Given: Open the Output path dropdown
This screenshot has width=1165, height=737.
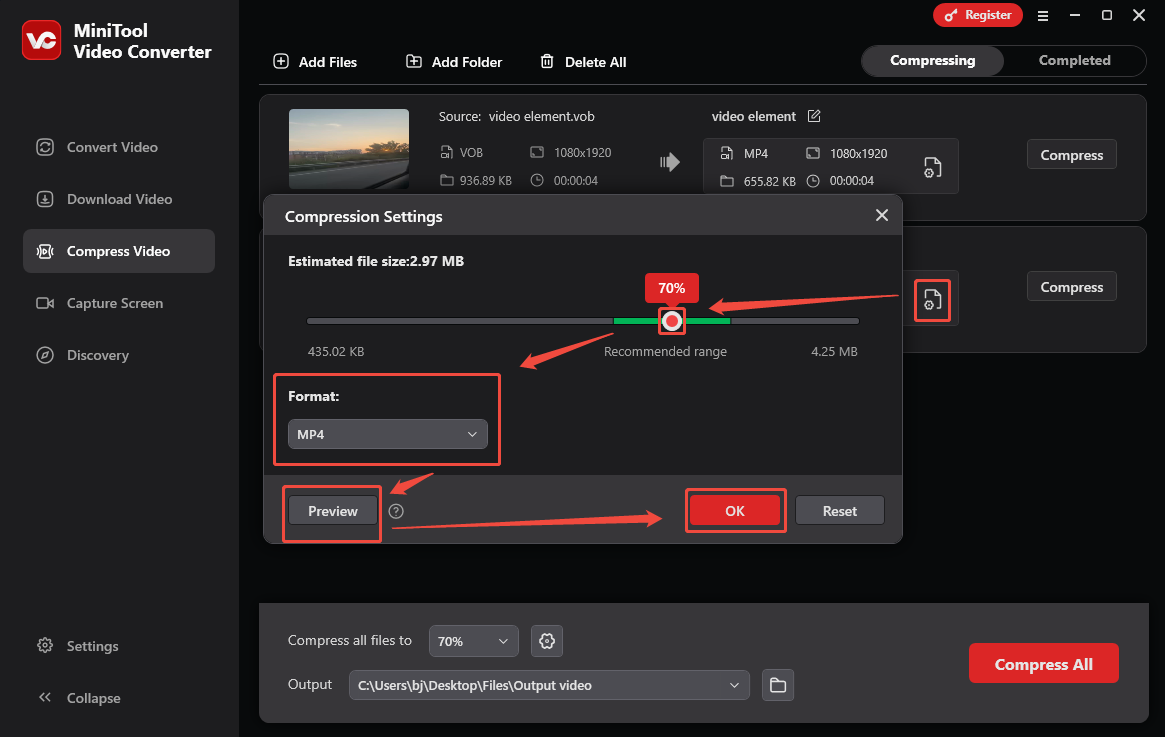Looking at the screenshot, I should tap(549, 685).
